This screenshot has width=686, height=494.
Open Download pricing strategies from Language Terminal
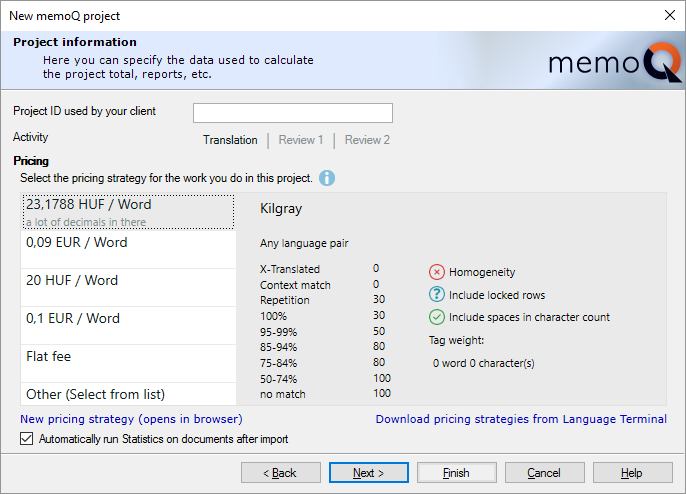pyautogui.click(x=521, y=419)
